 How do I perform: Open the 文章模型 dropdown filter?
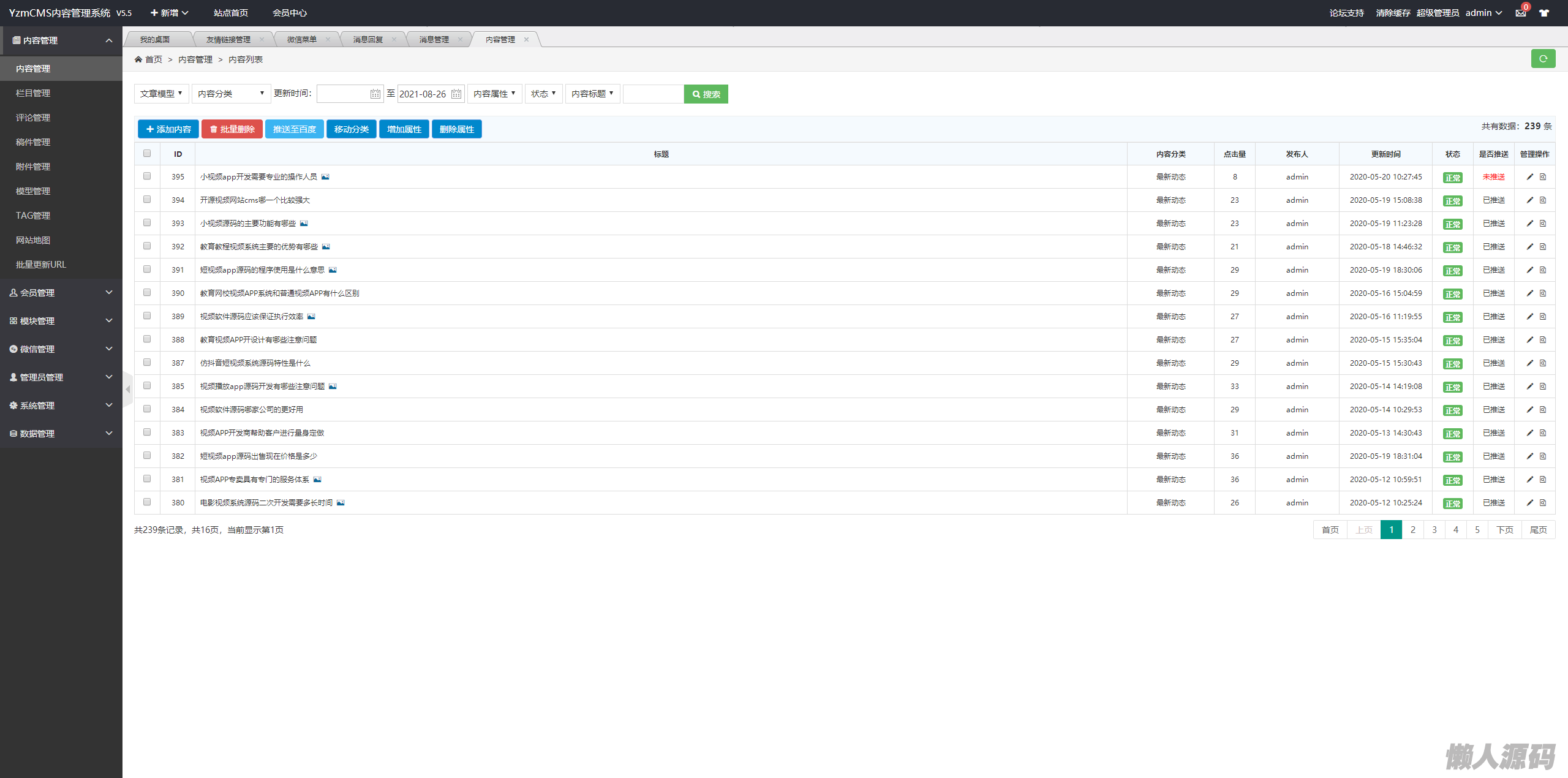161,94
